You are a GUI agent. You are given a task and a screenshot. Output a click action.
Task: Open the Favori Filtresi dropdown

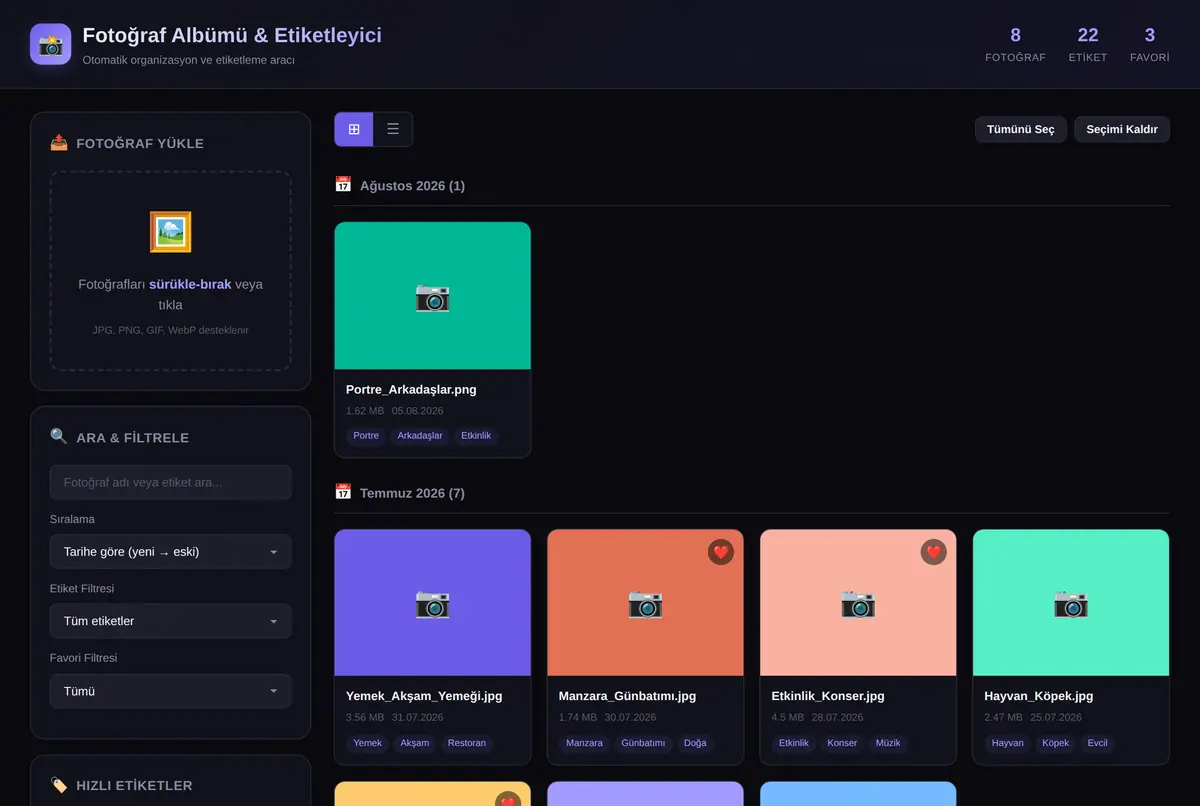171,691
